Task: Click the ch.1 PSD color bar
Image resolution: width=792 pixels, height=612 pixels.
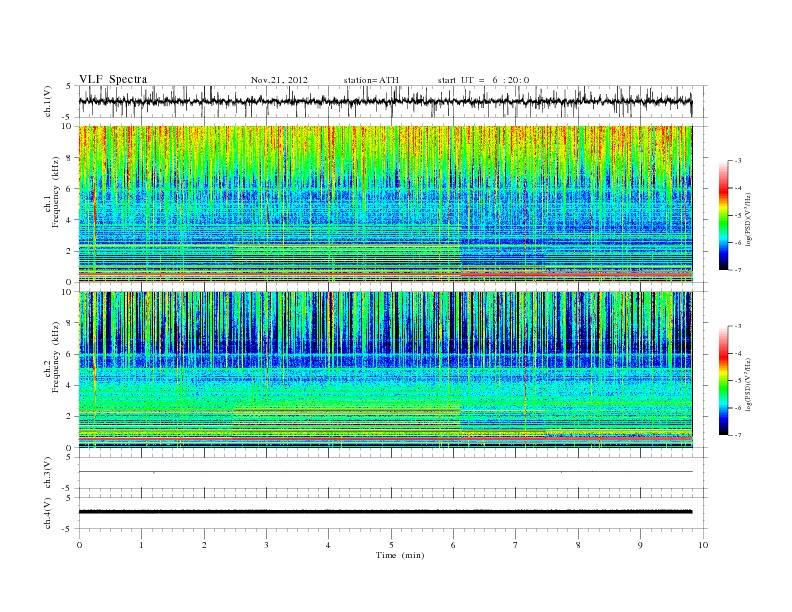Action: 723,215
